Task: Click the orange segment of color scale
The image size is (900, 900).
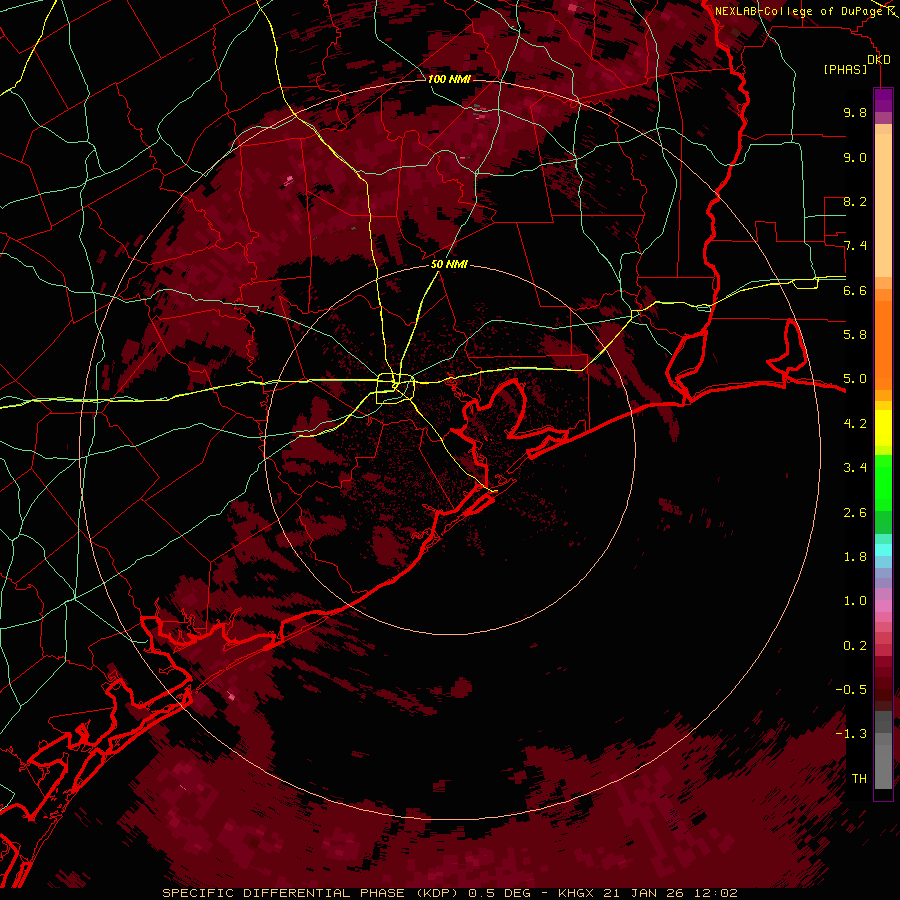Action: click(883, 344)
